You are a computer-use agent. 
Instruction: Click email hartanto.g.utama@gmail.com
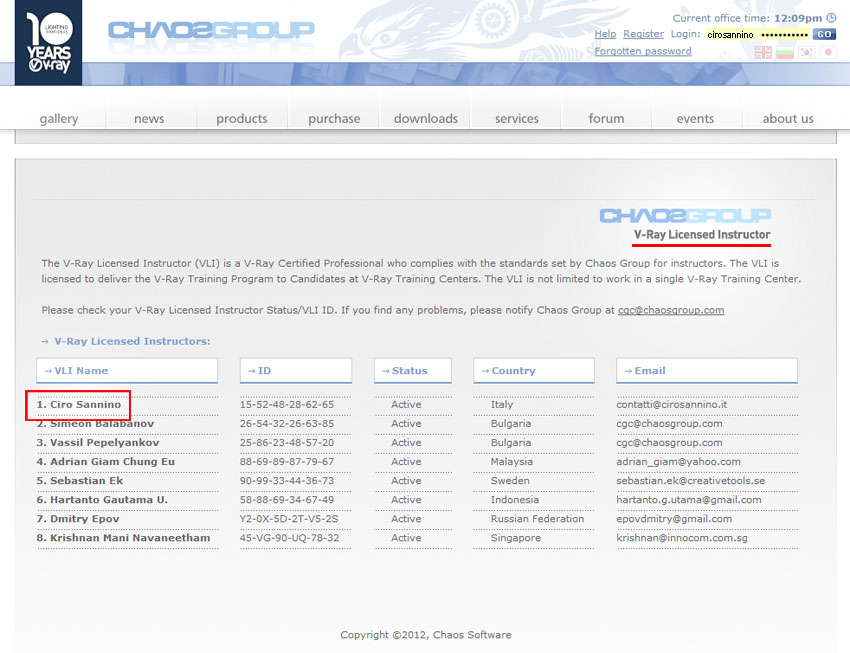[x=688, y=499]
